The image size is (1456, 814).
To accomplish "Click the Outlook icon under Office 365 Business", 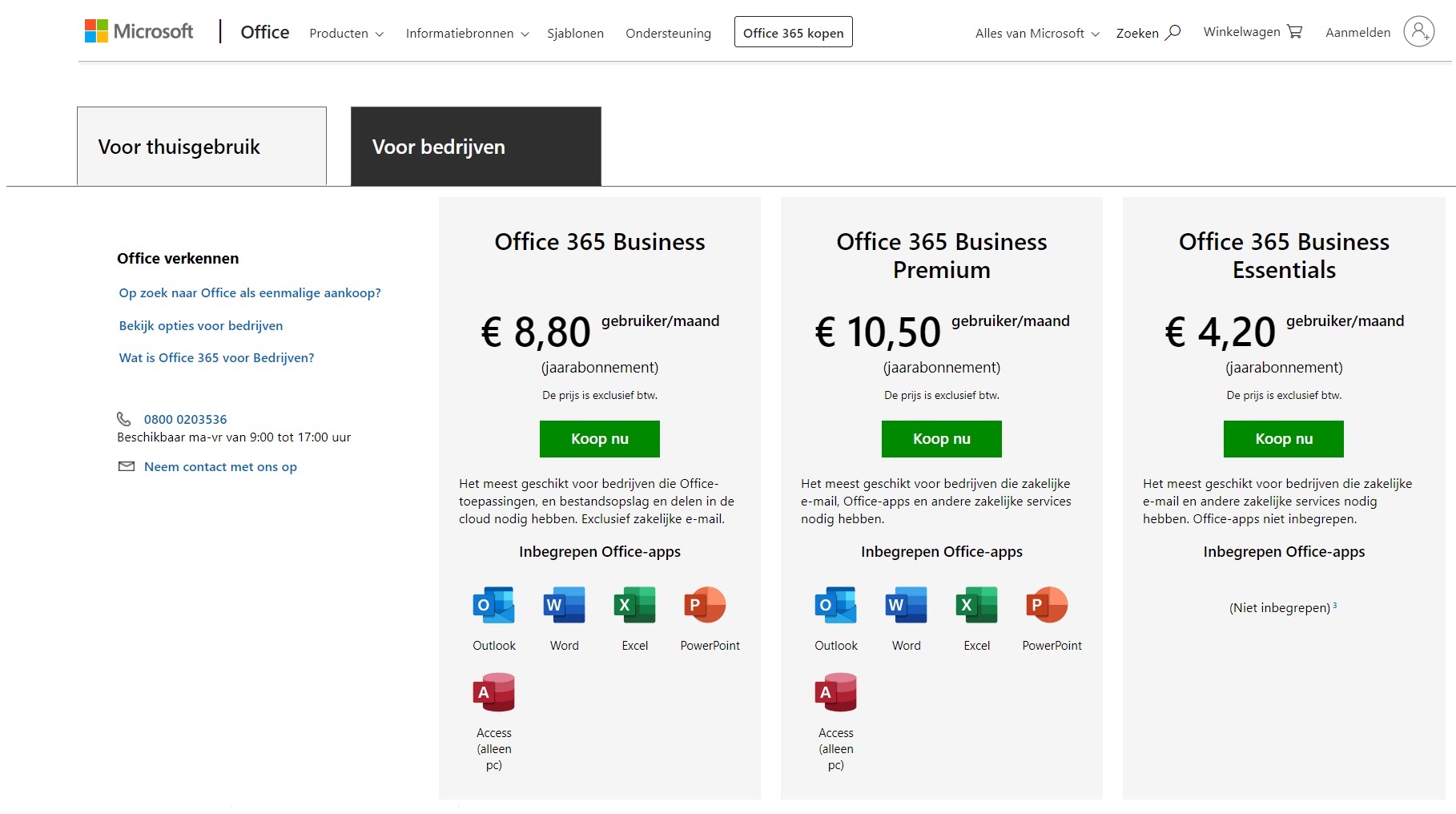I will point(493,605).
